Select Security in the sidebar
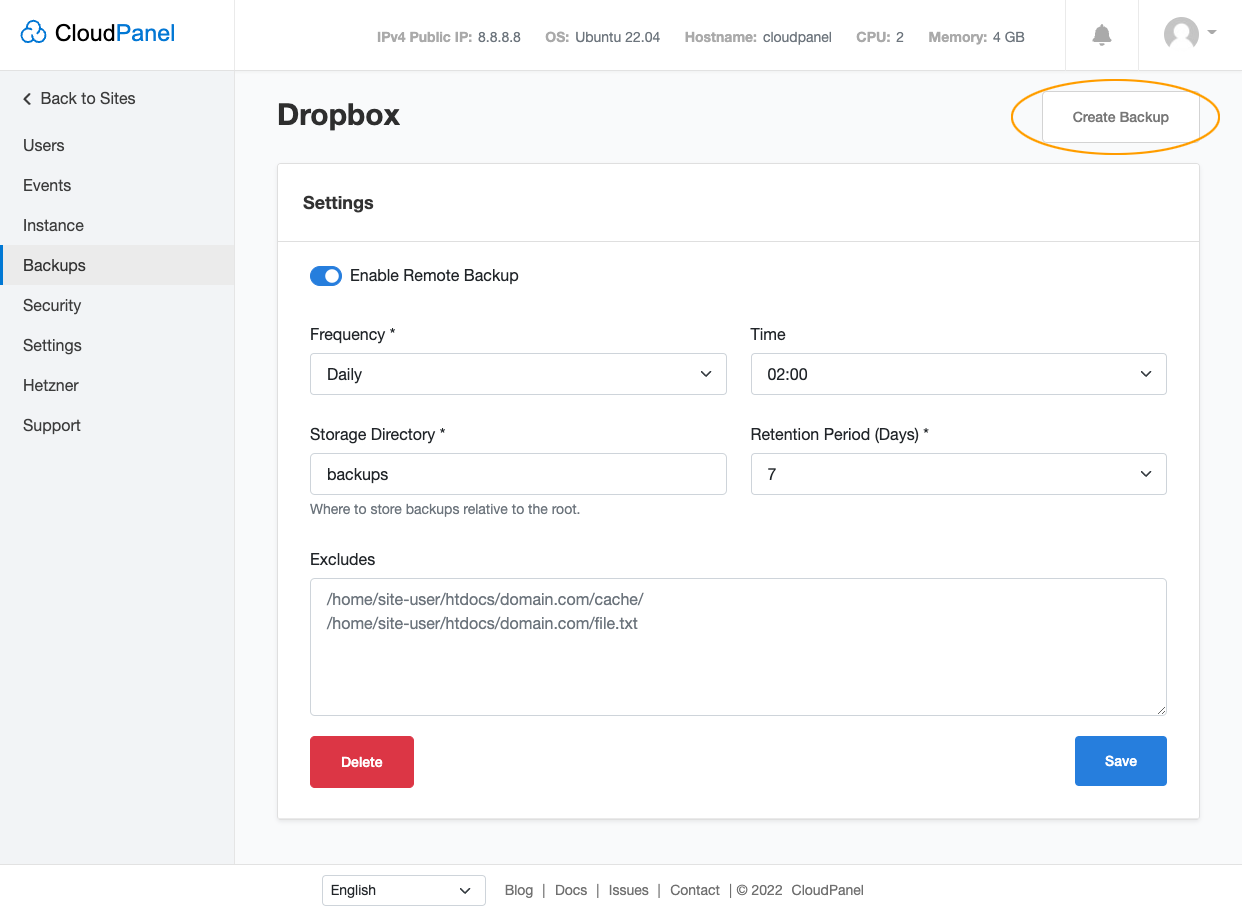1242x916 pixels. click(x=52, y=305)
